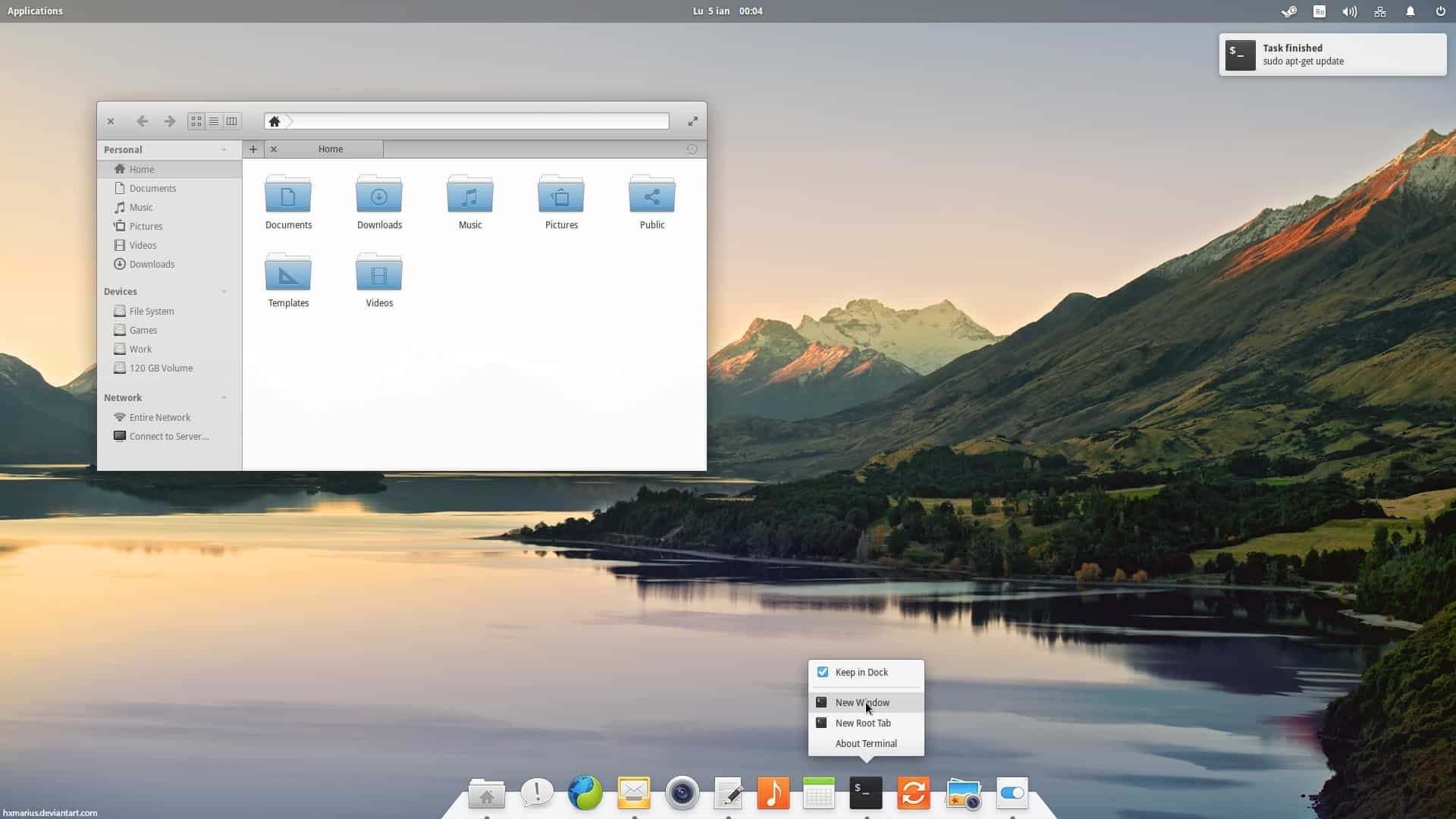Enable column view in the file manager
Viewport: 1456px width, 819px height.
click(231, 121)
